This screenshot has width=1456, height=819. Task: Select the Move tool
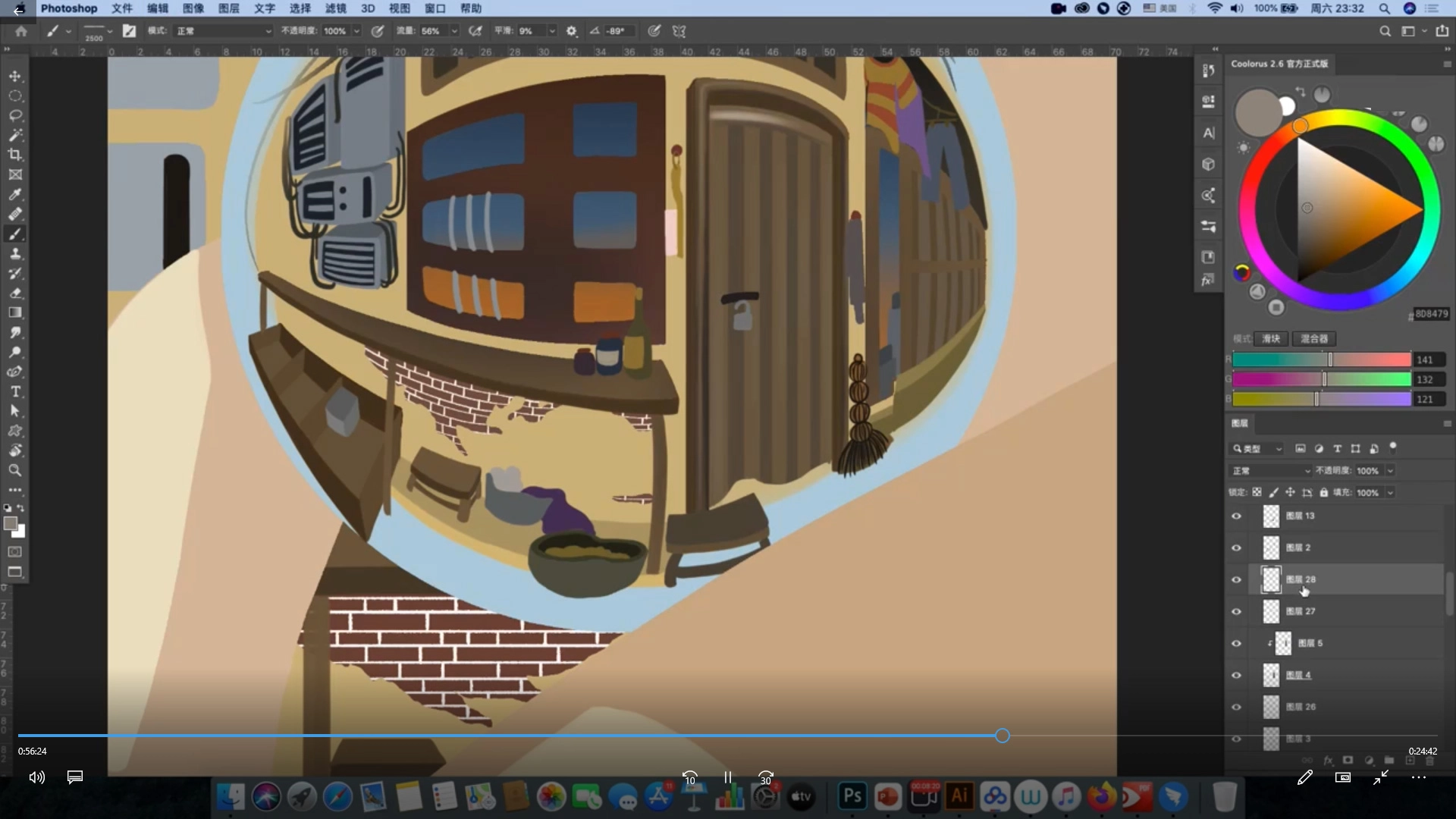pyautogui.click(x=15, y=77)
